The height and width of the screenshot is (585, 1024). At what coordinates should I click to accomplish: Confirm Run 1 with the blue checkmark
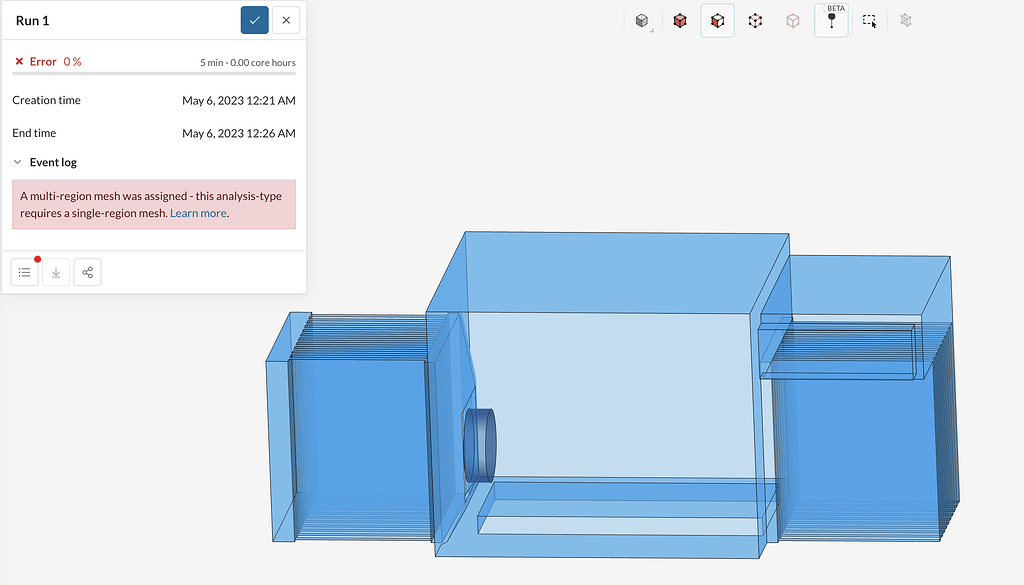click(x=253, y=20)
